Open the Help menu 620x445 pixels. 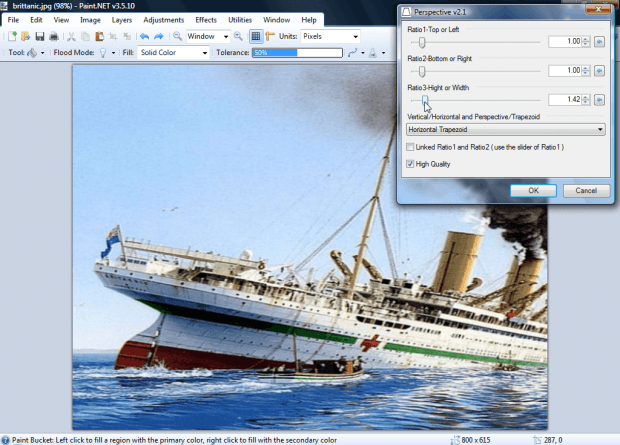click(309, 20)
